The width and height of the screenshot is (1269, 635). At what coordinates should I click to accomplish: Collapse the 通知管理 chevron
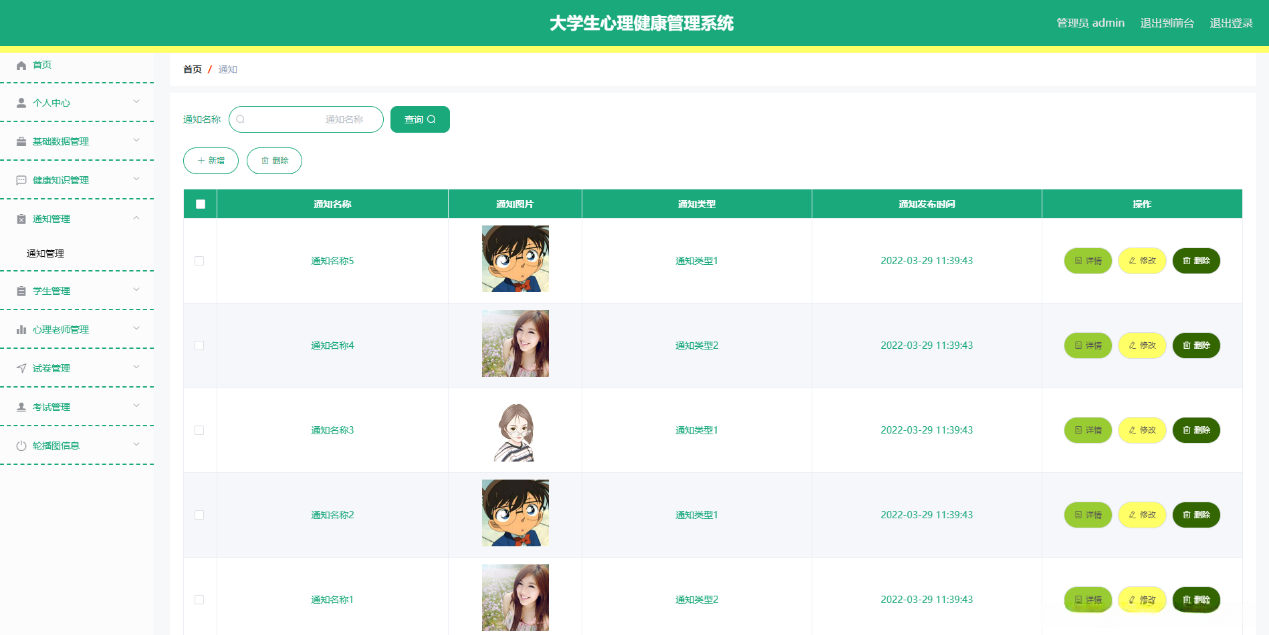coord(137,218)
